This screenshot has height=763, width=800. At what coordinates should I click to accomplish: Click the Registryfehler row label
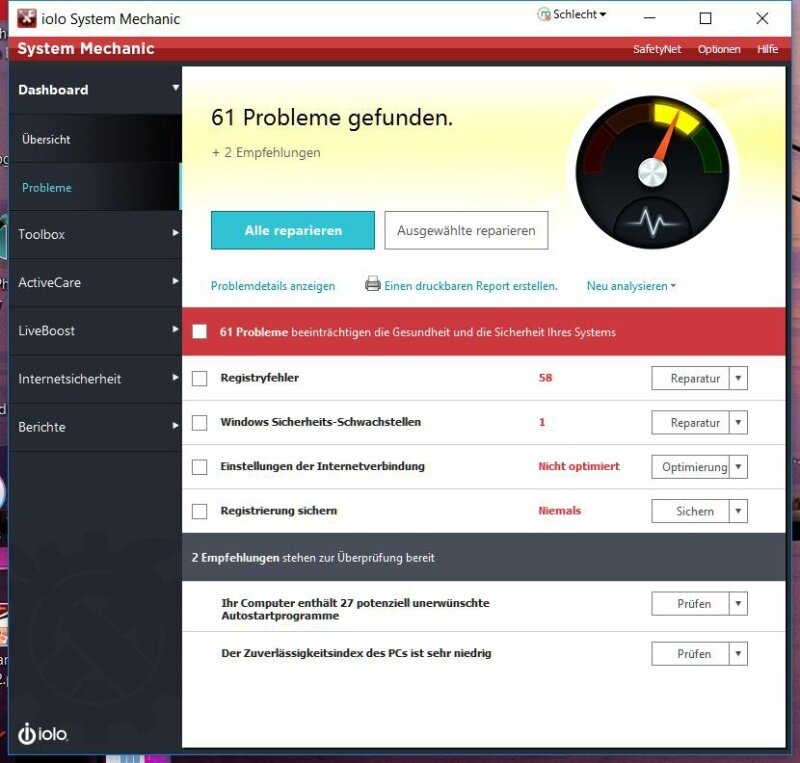[x=260, y=378]
